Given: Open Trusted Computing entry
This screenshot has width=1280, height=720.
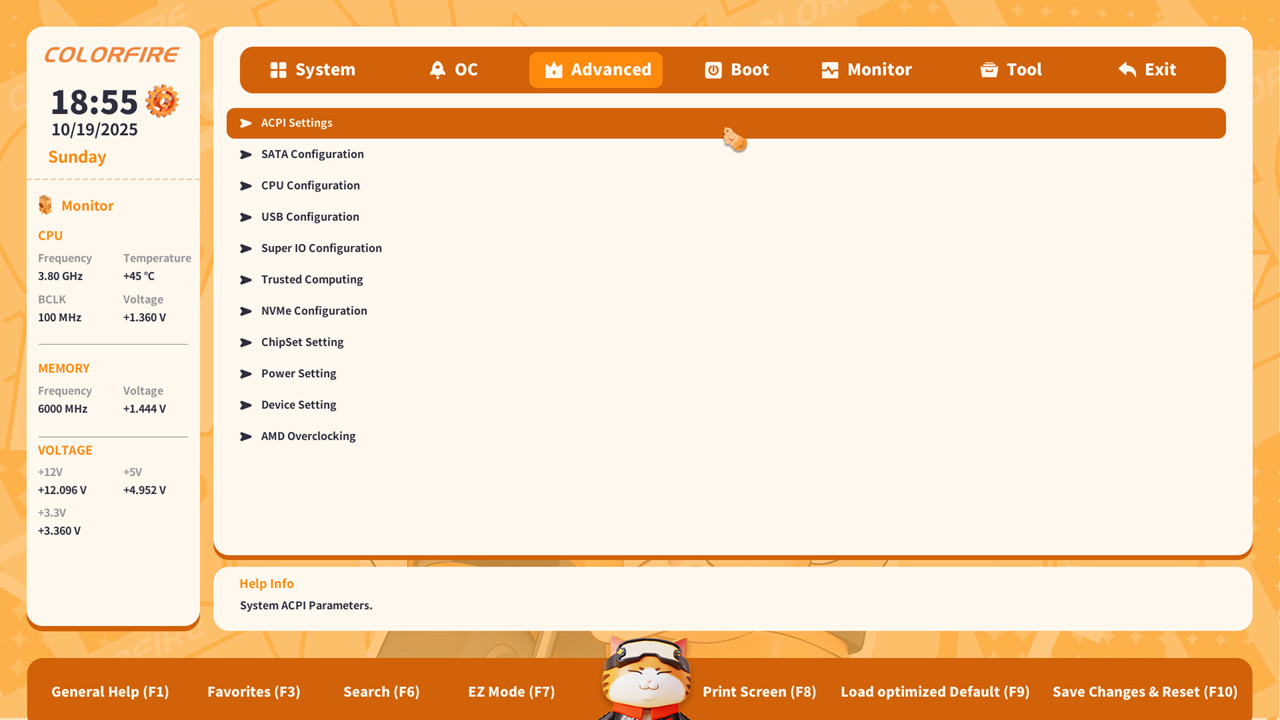Looking at the screenshot, I should pyautogui.click(x=312, y=280).
